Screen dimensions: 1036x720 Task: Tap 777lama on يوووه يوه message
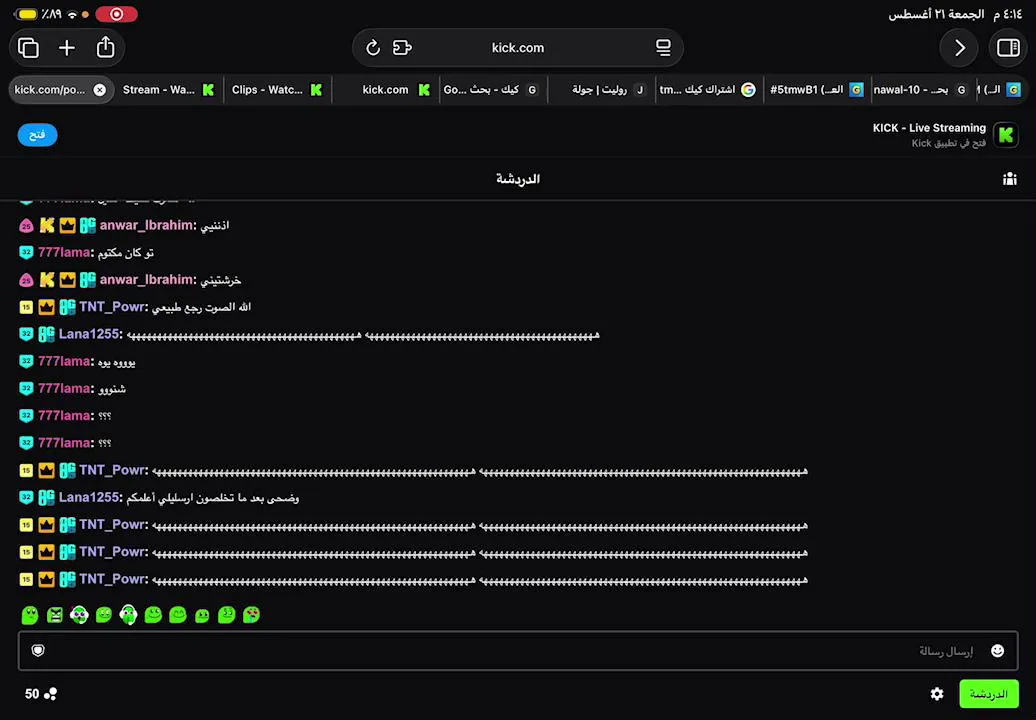(x=65, y=361)
